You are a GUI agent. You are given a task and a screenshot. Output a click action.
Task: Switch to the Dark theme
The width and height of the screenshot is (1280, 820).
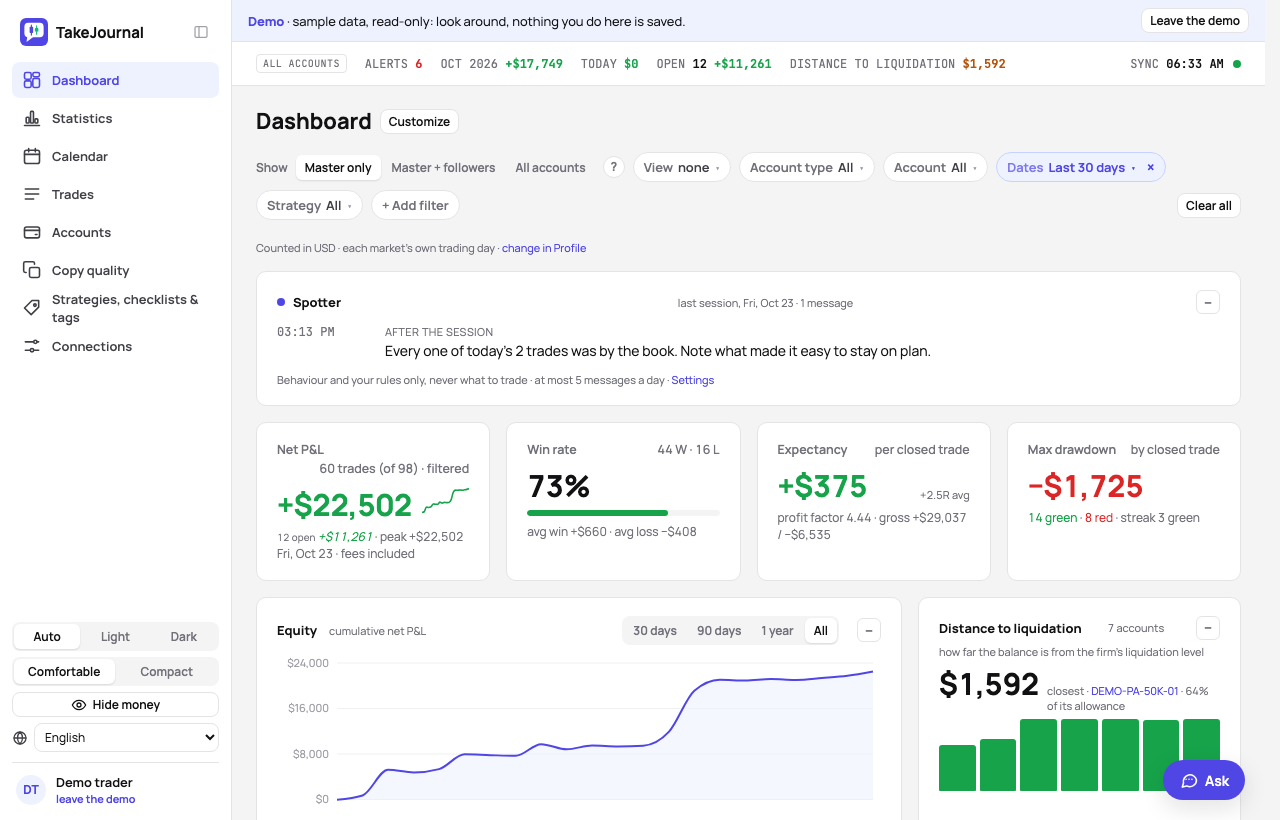click(184, 637)
